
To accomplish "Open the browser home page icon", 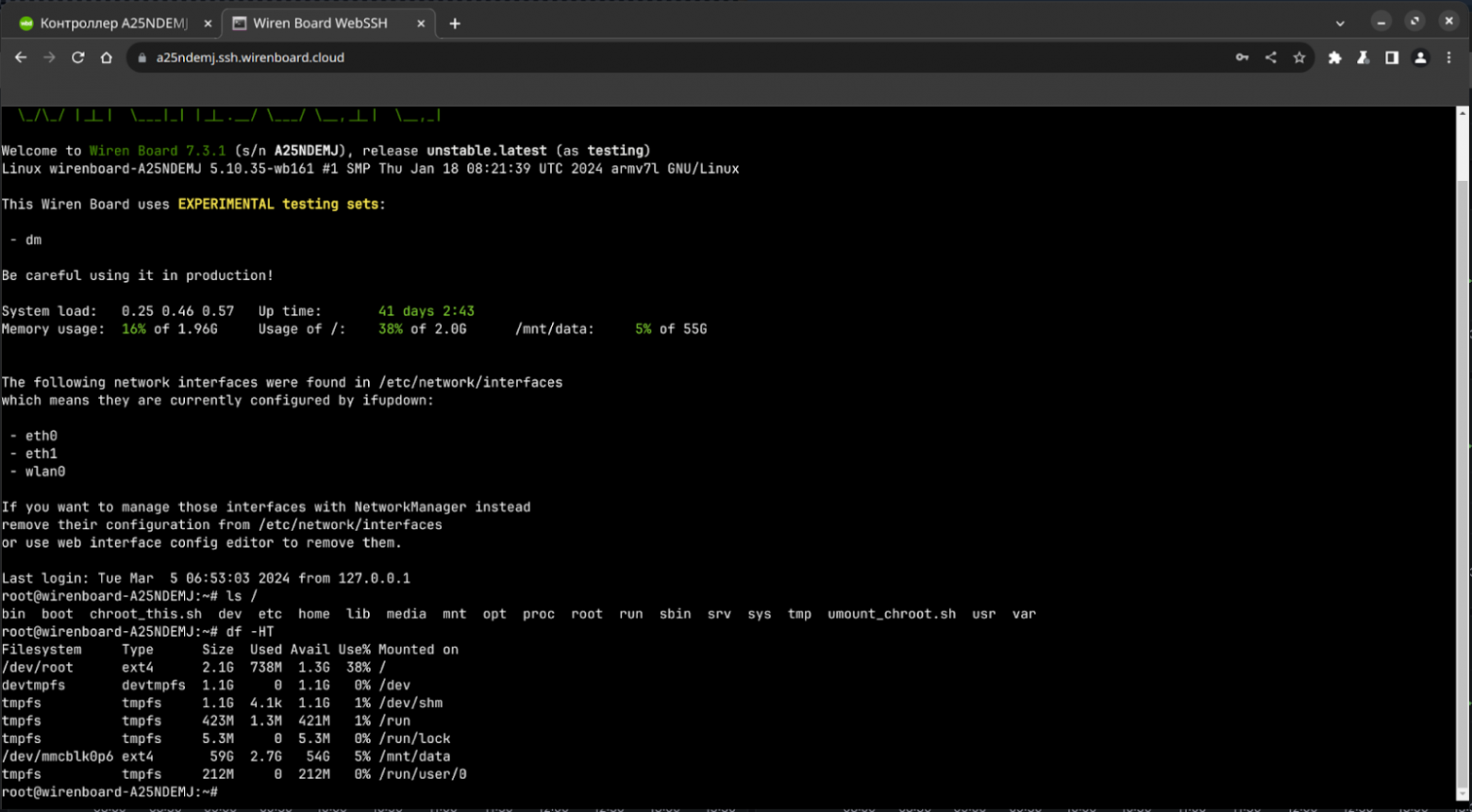I will [x=107, y=58].
